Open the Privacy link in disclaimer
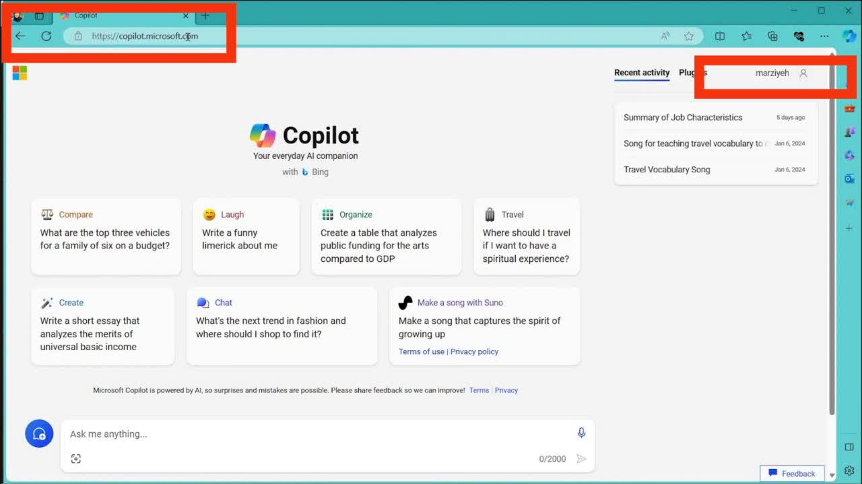The image size is (862, 484). tap(506, 390)
